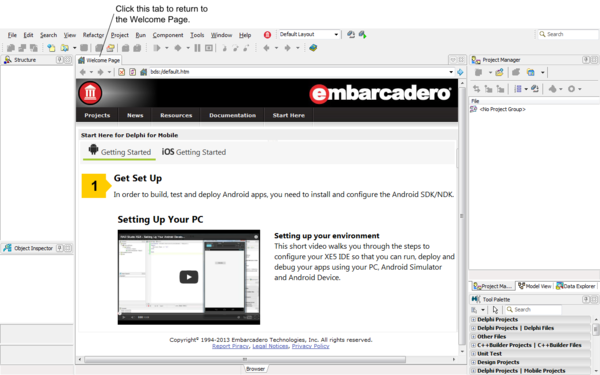This screenshot has width=600, height=375.
Task: Click the red Embarcadero icon beside Help menu
Action: [267, 35]
